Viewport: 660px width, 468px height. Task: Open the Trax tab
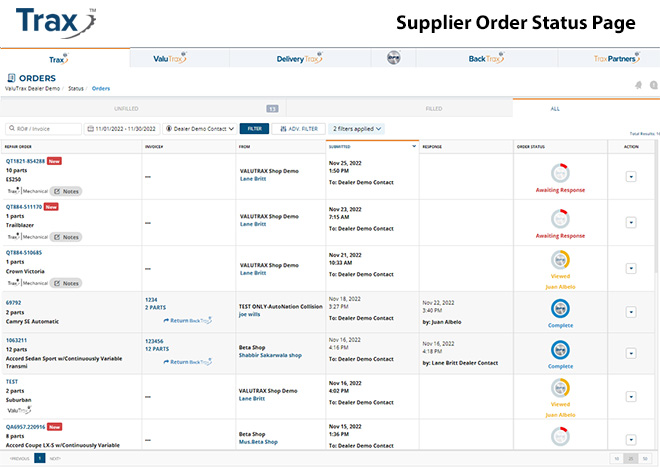point(58,59)
